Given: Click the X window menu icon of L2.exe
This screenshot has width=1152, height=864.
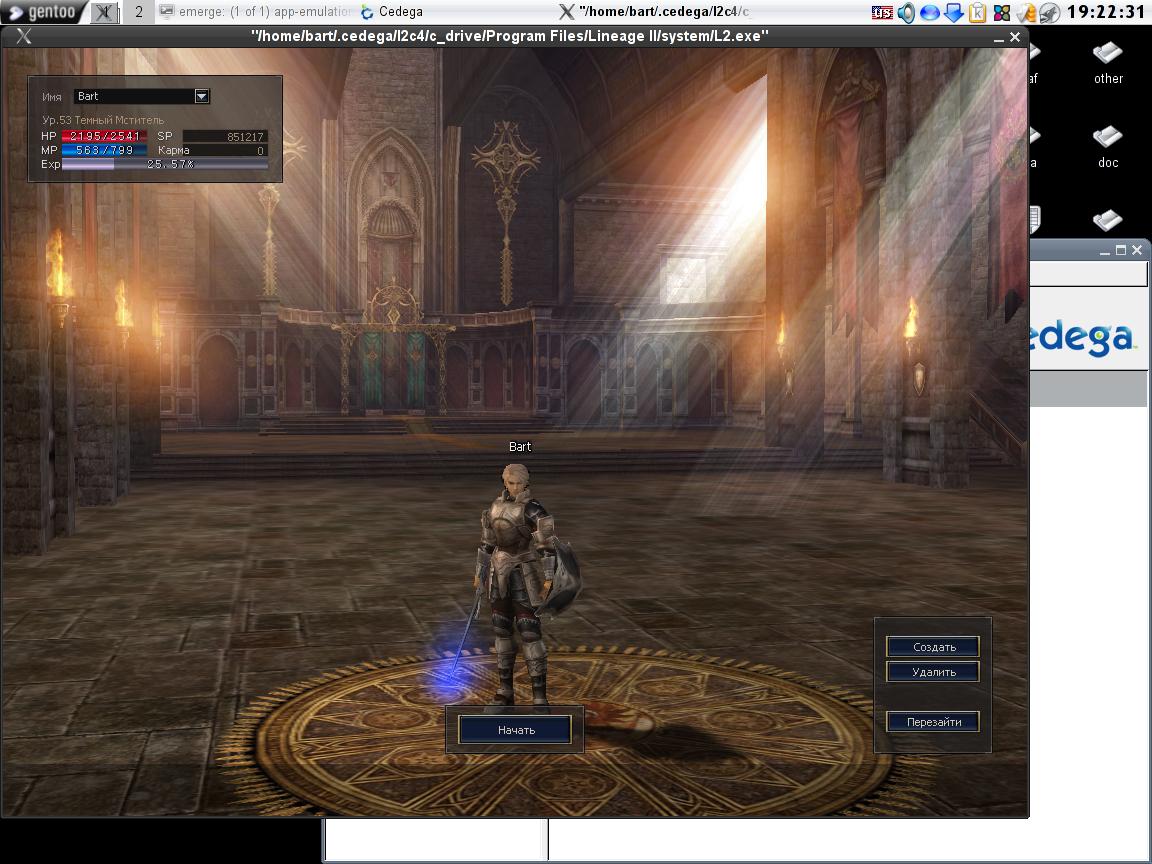Looking at the screenshot, I should [23, 36].
